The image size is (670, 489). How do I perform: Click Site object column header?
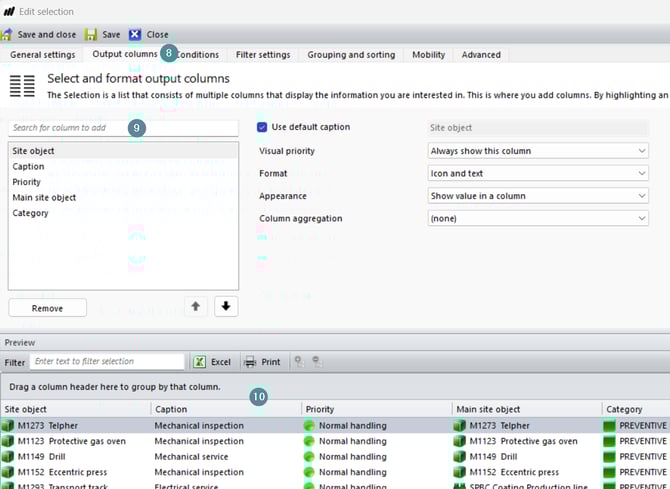pos(76,409)
